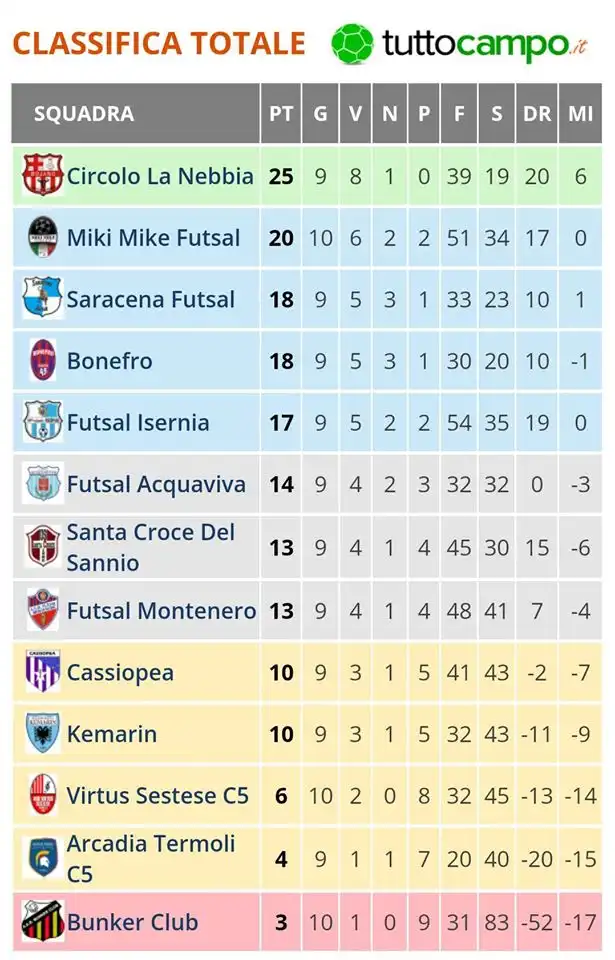Open the Santa Croce Del Sannio link
Image resolution: width=615 pixels, height=960 pixels.
151,547
